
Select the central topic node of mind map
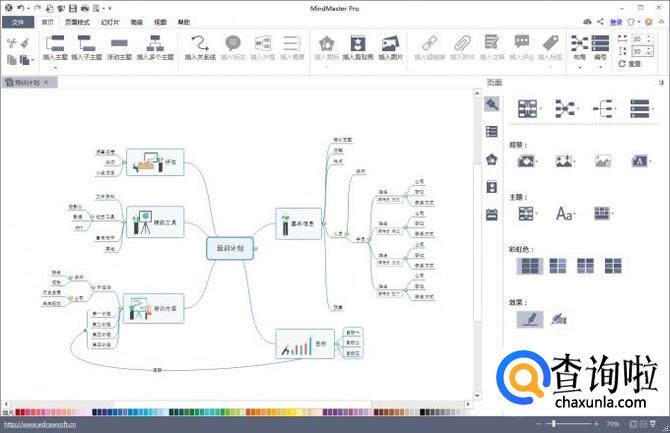tap(230, 248)
